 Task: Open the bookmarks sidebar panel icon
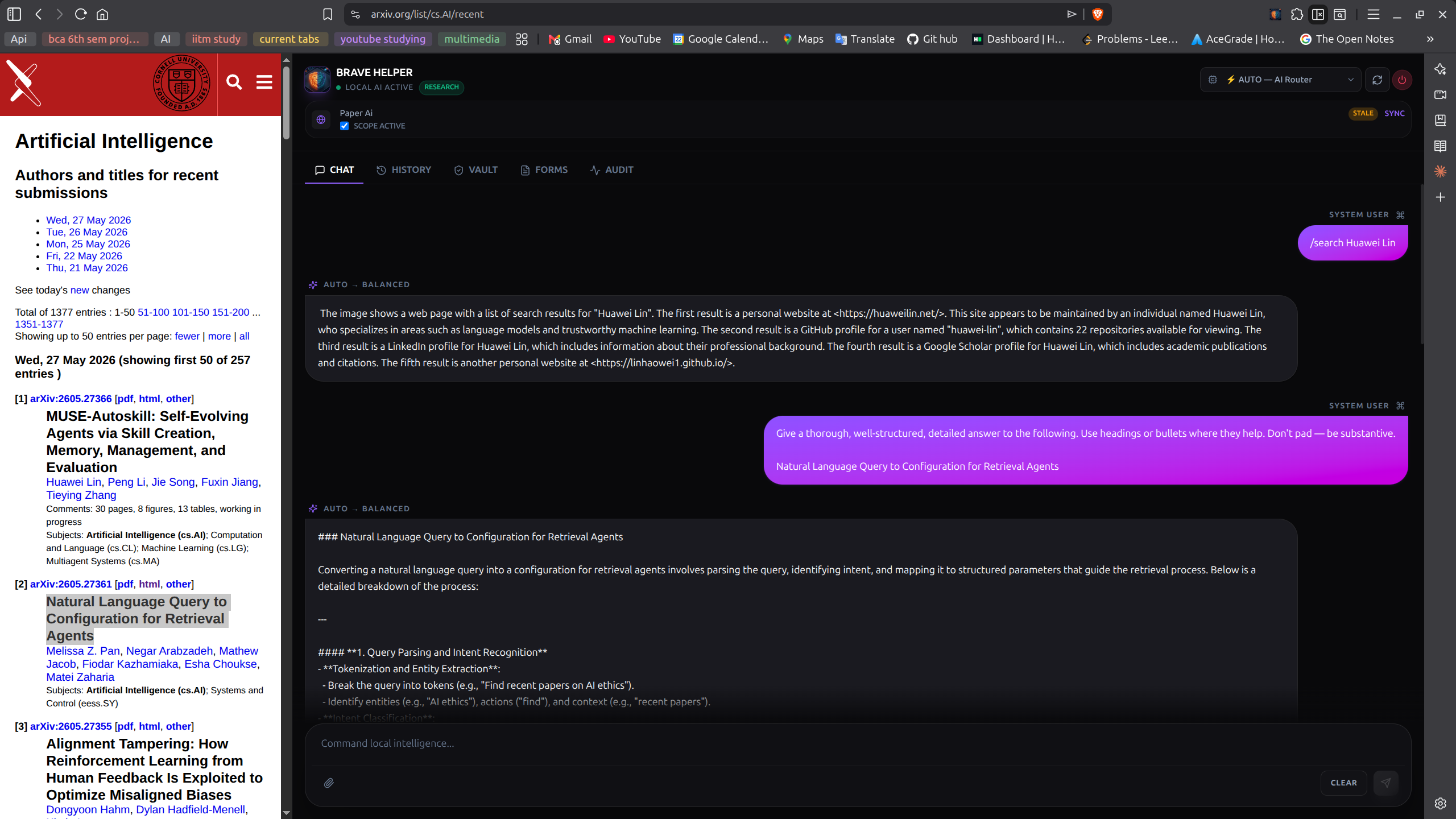tap(1440, 120)
